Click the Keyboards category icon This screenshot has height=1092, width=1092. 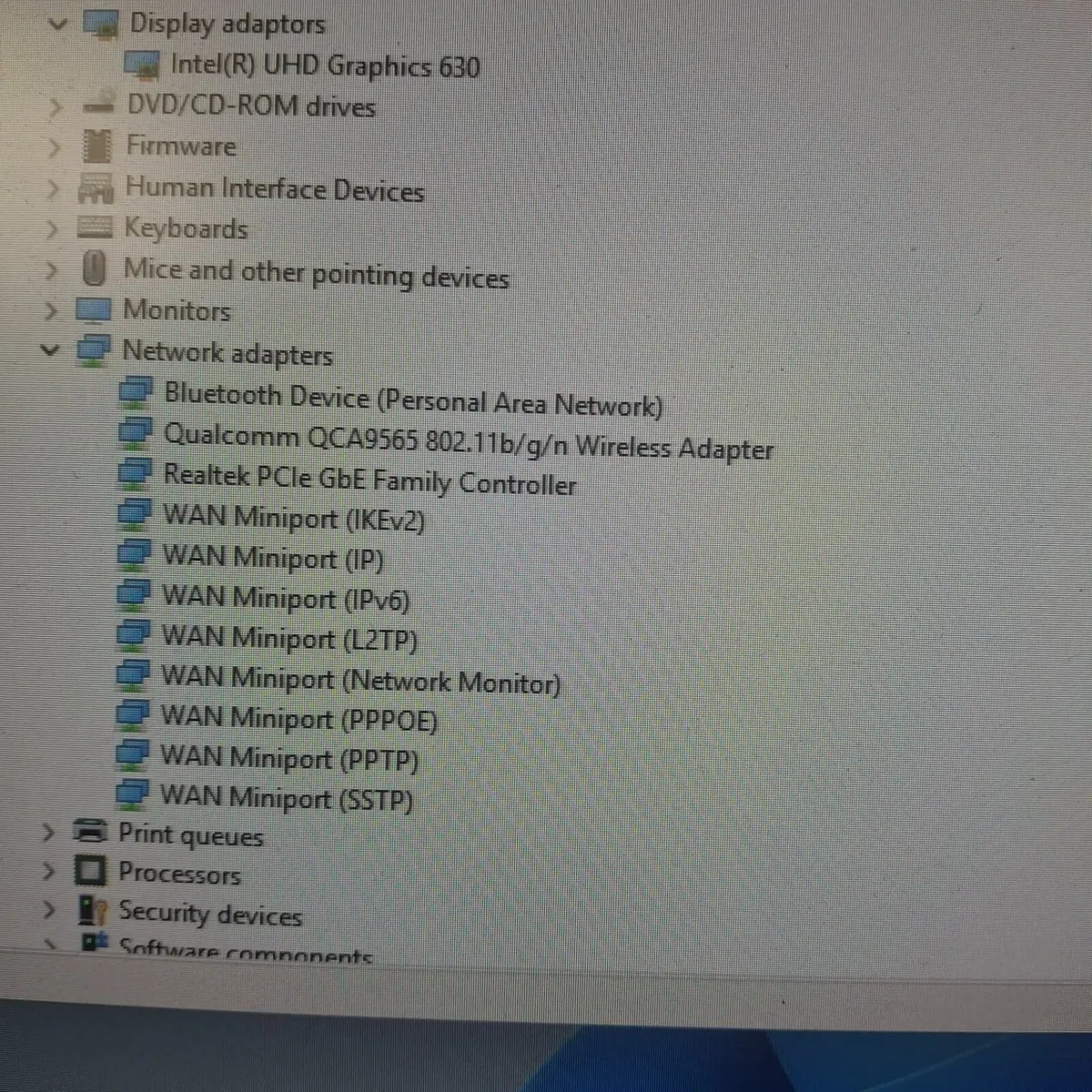pyautogui.click(x=95, y=227)
